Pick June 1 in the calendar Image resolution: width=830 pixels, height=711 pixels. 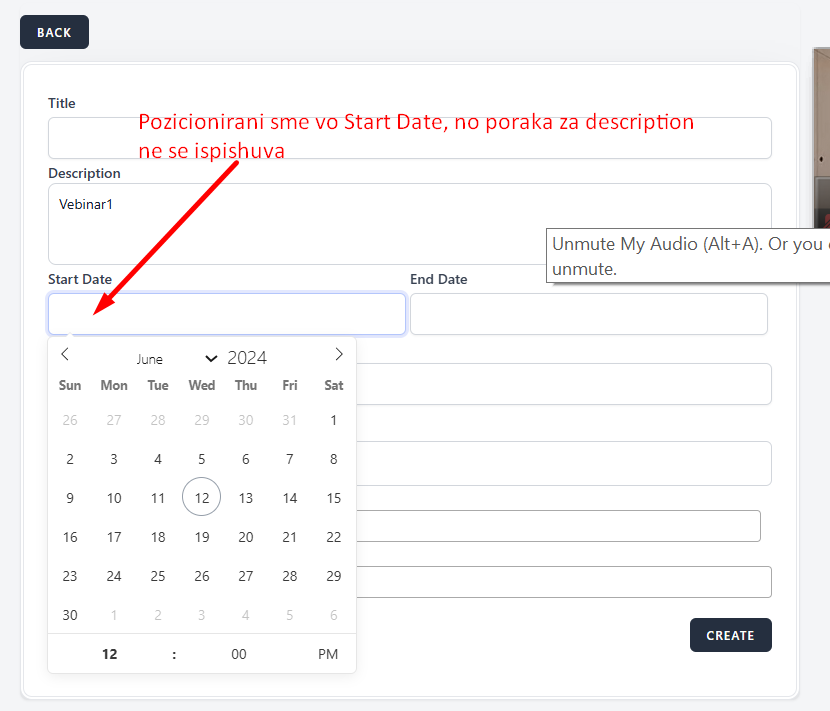(334, 420)
